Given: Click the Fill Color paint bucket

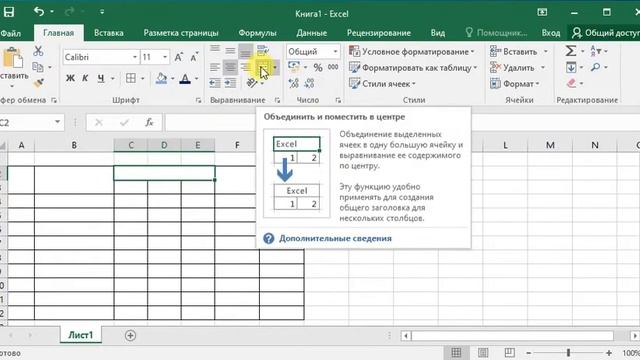Looking at the screenshot, I should [162, 78].
